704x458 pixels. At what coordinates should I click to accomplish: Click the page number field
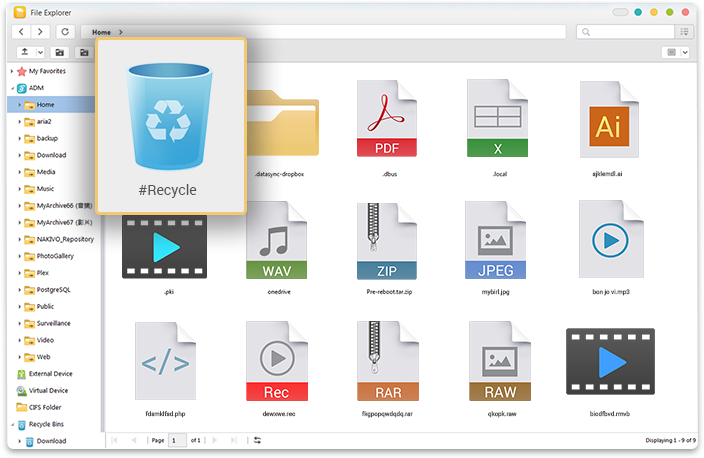click(177, 440)
